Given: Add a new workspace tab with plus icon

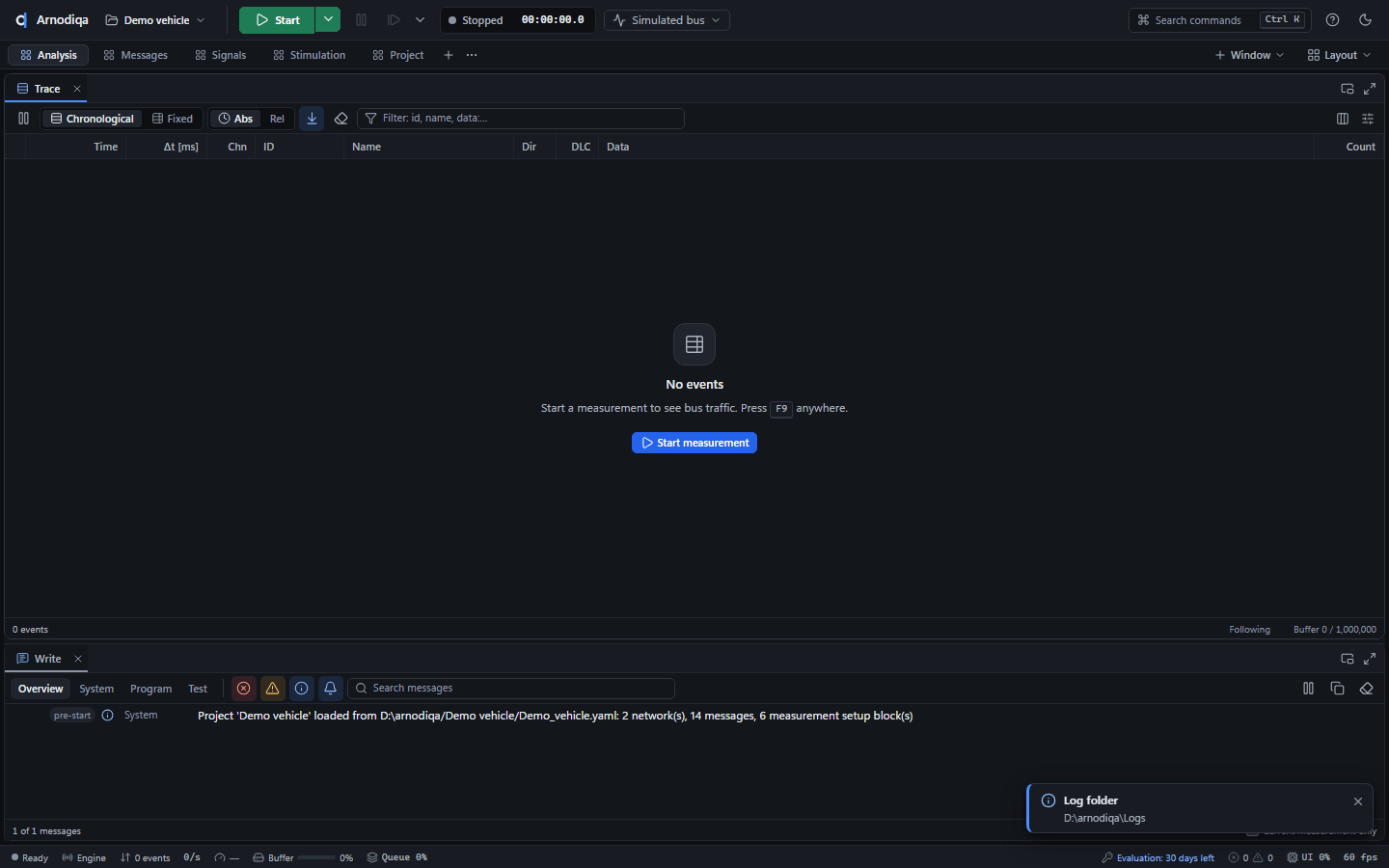Looking at the screenshot, I should click(449, 55).
